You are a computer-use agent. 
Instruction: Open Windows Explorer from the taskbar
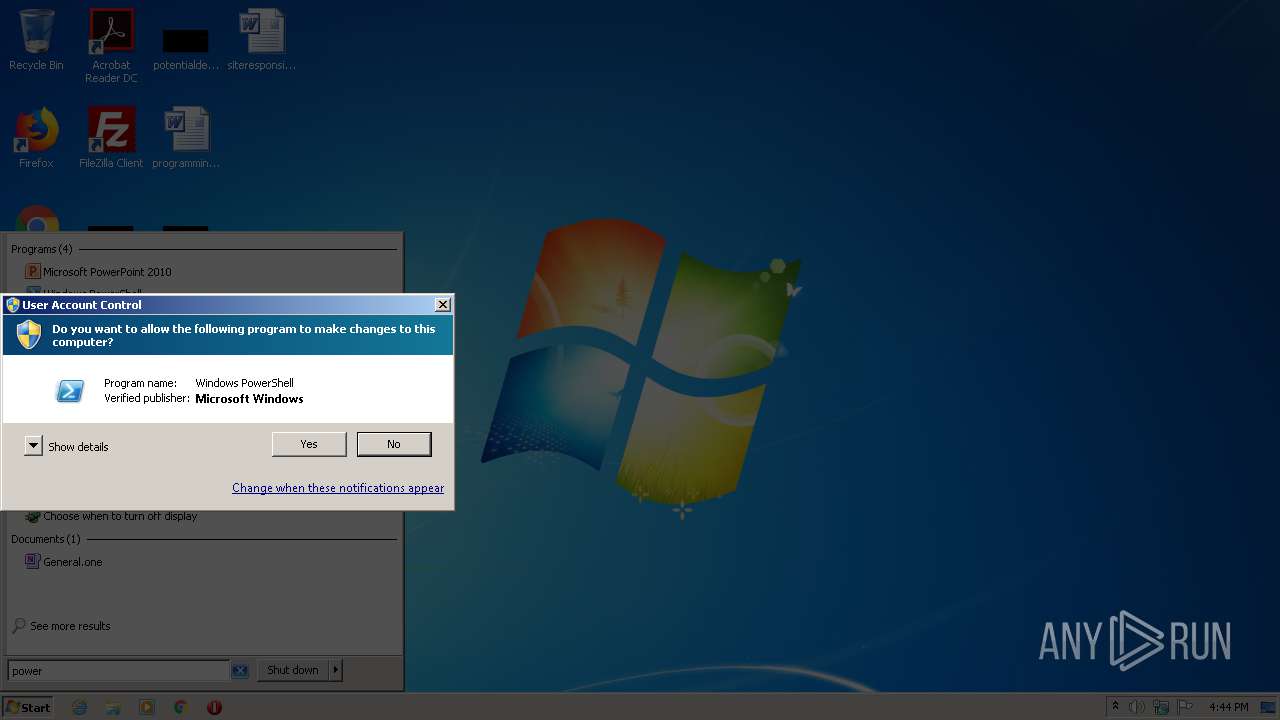coord(113,707)
